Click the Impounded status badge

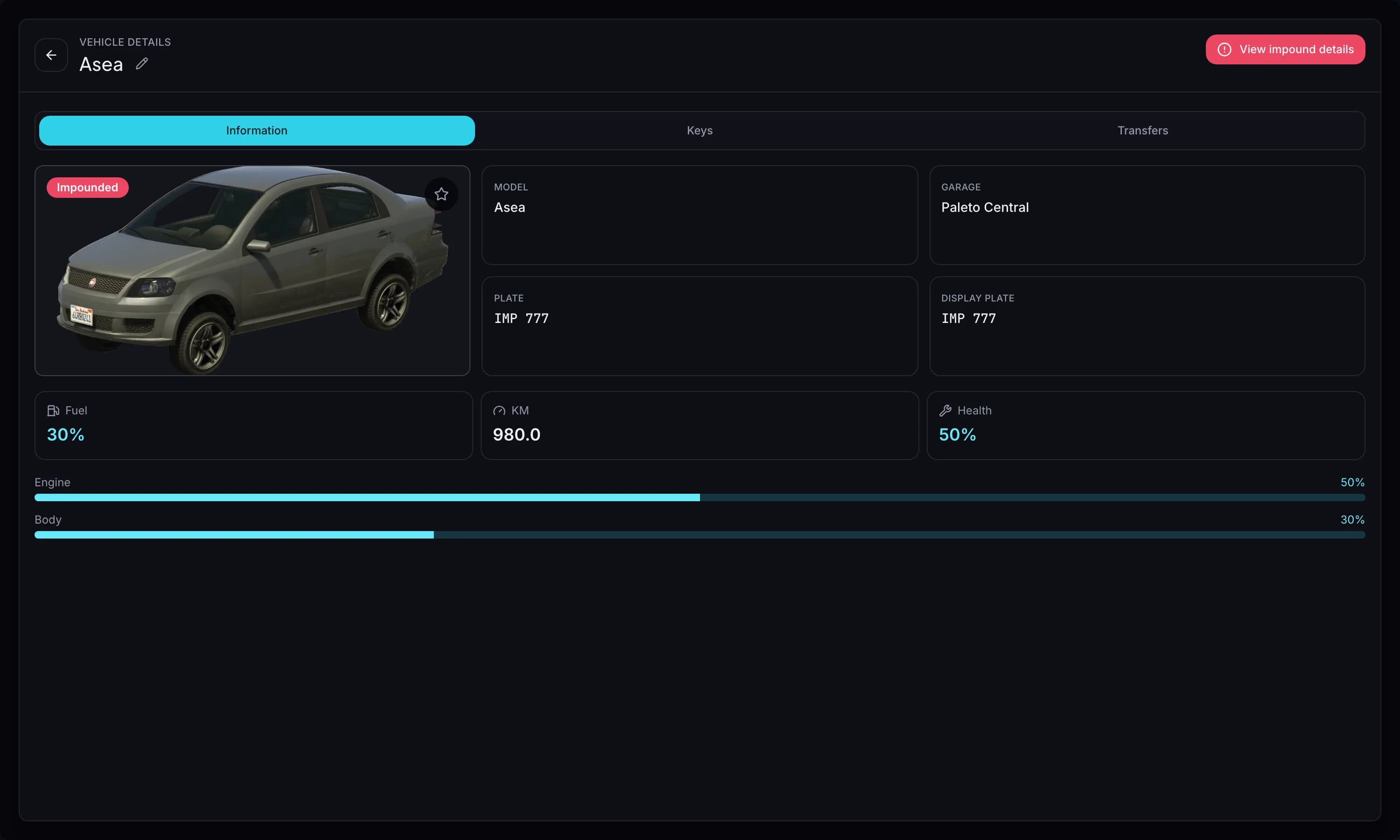pos(87,187)
